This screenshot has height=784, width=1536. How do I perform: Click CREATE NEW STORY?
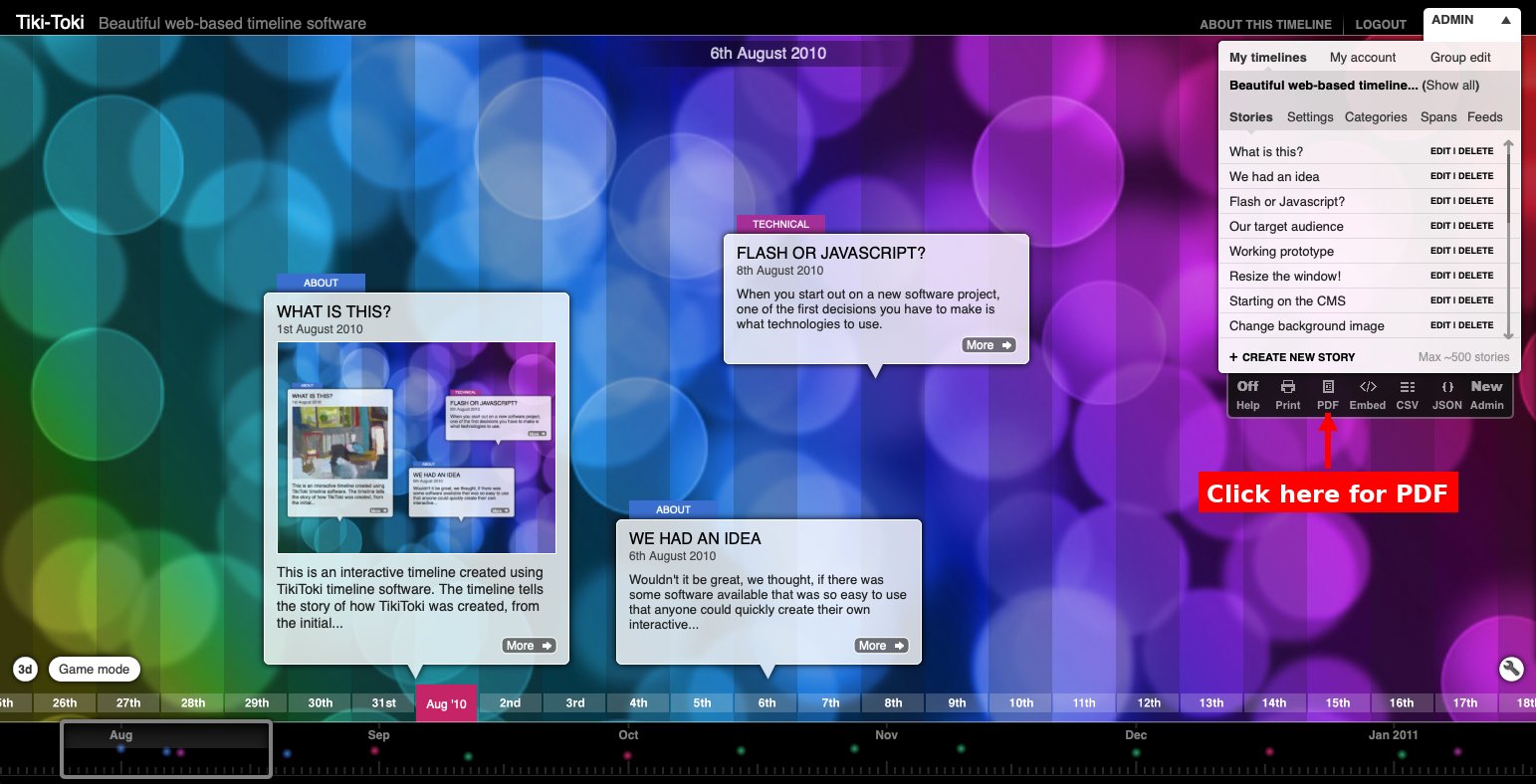point(1292,357)
